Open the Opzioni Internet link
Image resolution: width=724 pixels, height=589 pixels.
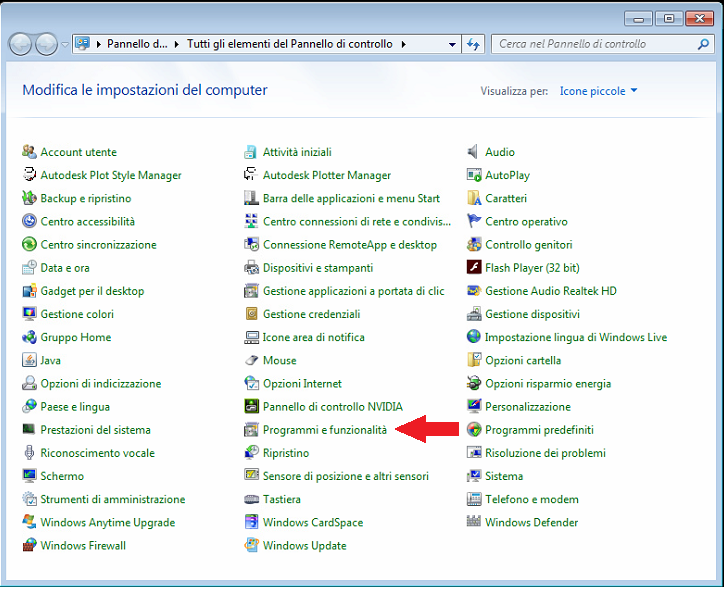(302, 383)
